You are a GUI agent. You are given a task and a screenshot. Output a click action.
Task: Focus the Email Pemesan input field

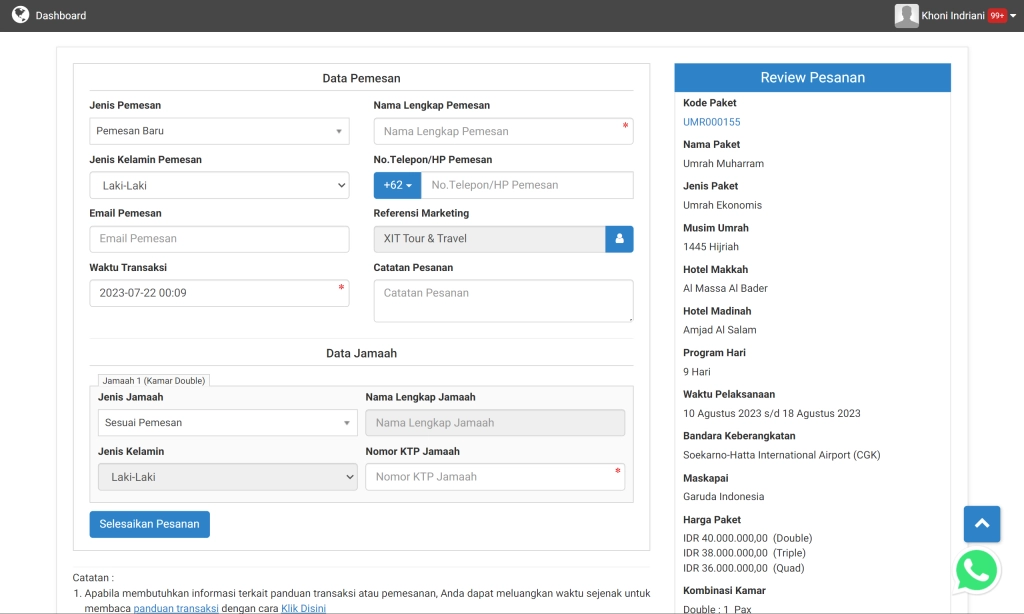coord(219,239)
